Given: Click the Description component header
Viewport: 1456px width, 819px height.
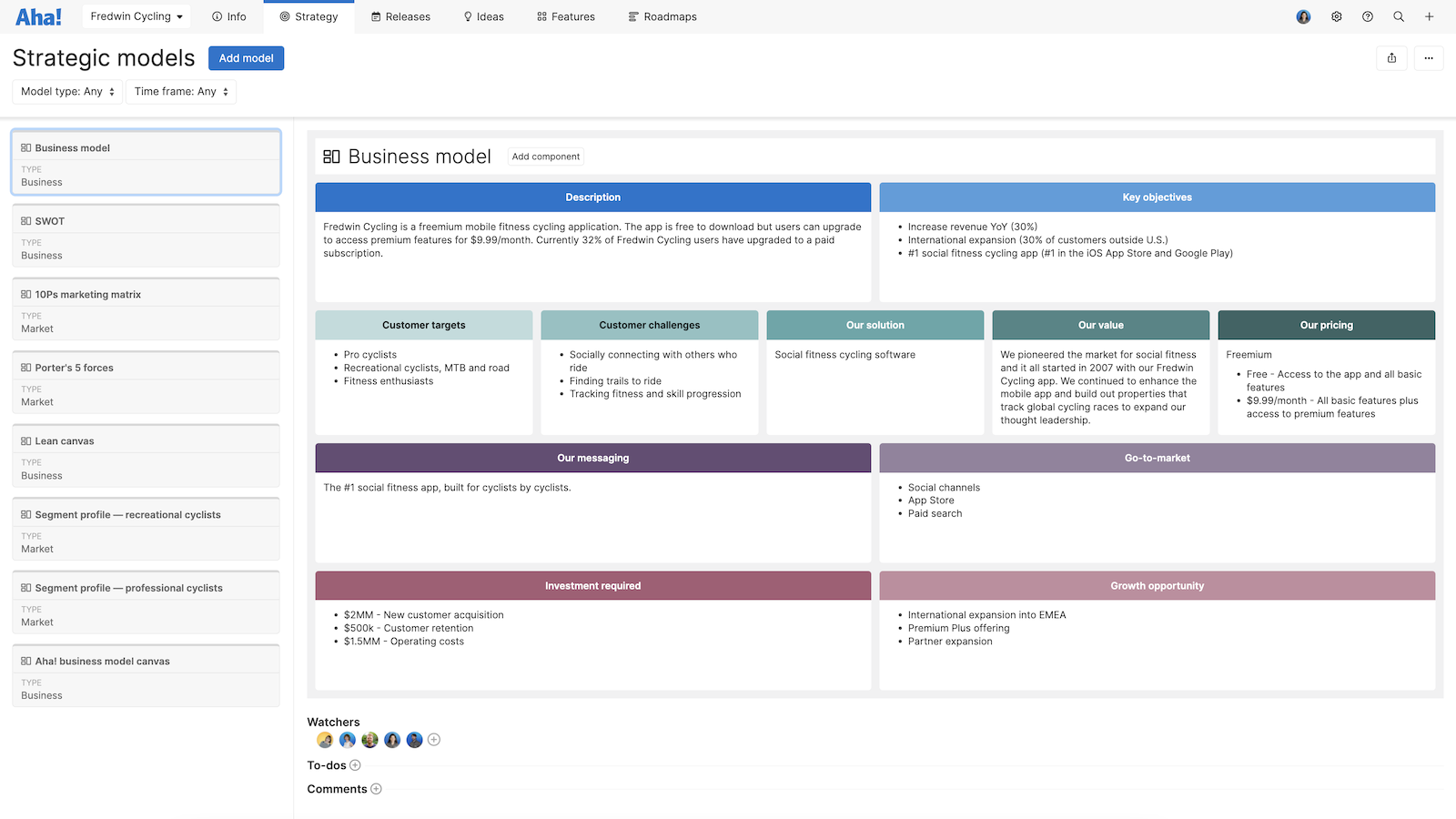Looking at the screenshot, I should coord(593,197).
